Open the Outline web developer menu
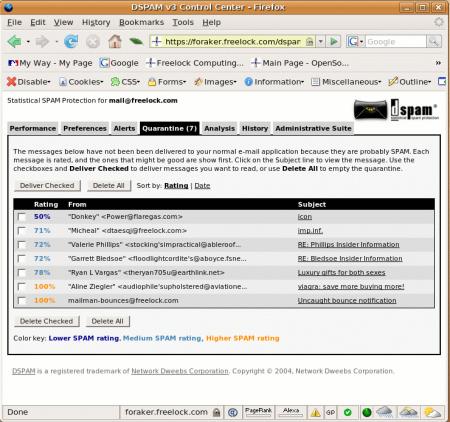The height and width of the screenshot is (422, 450). tap(410, 82)
